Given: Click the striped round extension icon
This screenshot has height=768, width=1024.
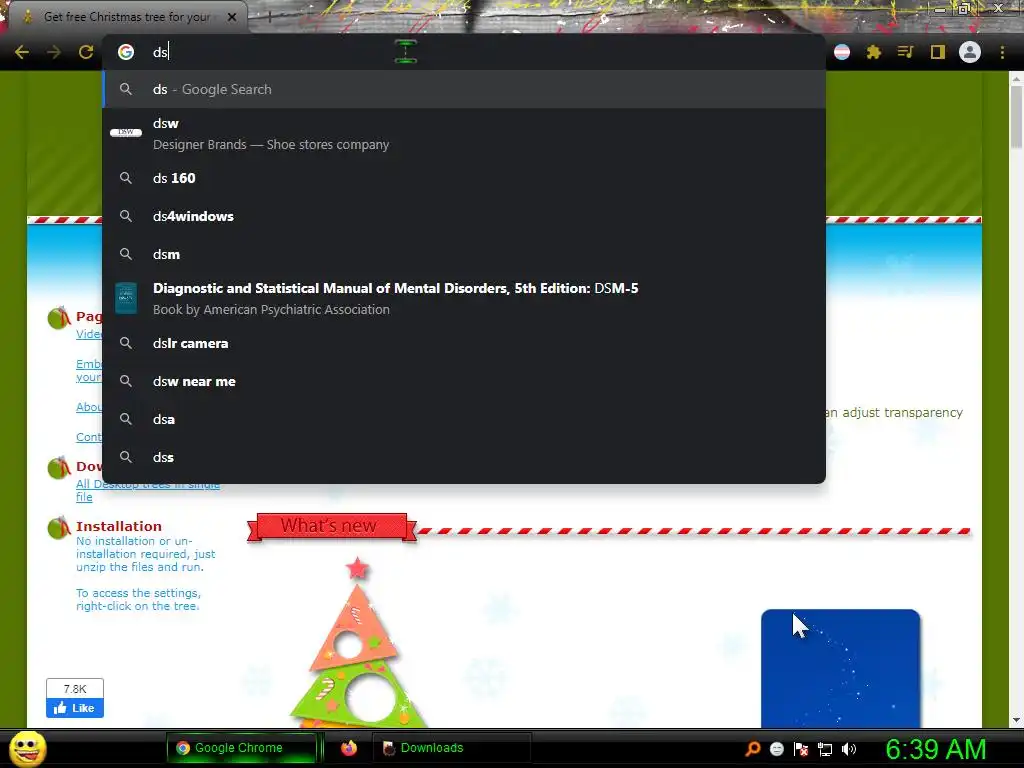Looking at the screenshot, I should (842, 52).
